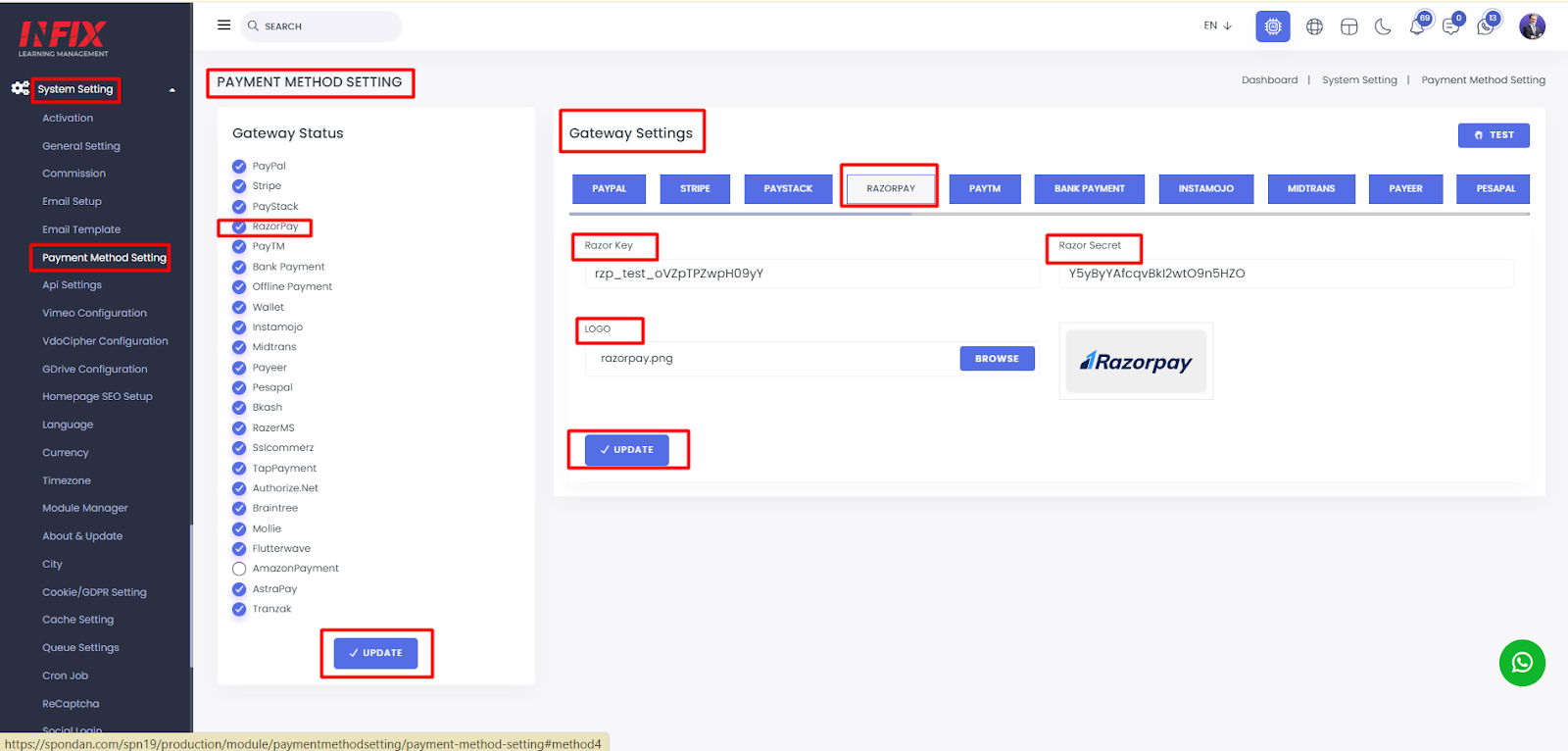Click the search magnifier icon
The height and width of the screenshot is (751, 1568).
(x=253, y=26)
